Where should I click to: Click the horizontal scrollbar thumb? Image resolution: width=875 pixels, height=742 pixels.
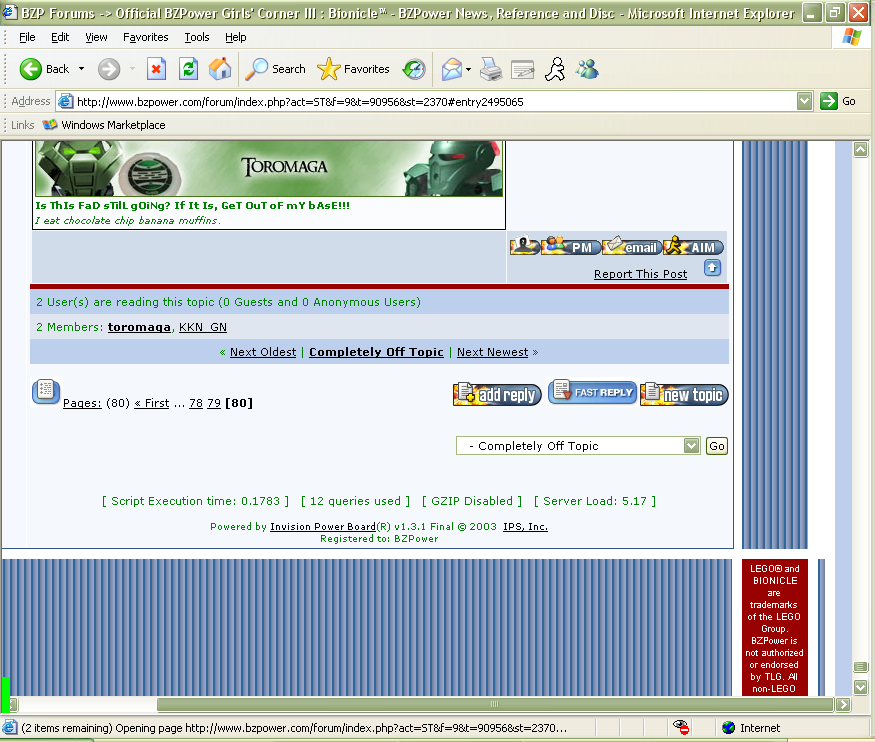point(494,704)
